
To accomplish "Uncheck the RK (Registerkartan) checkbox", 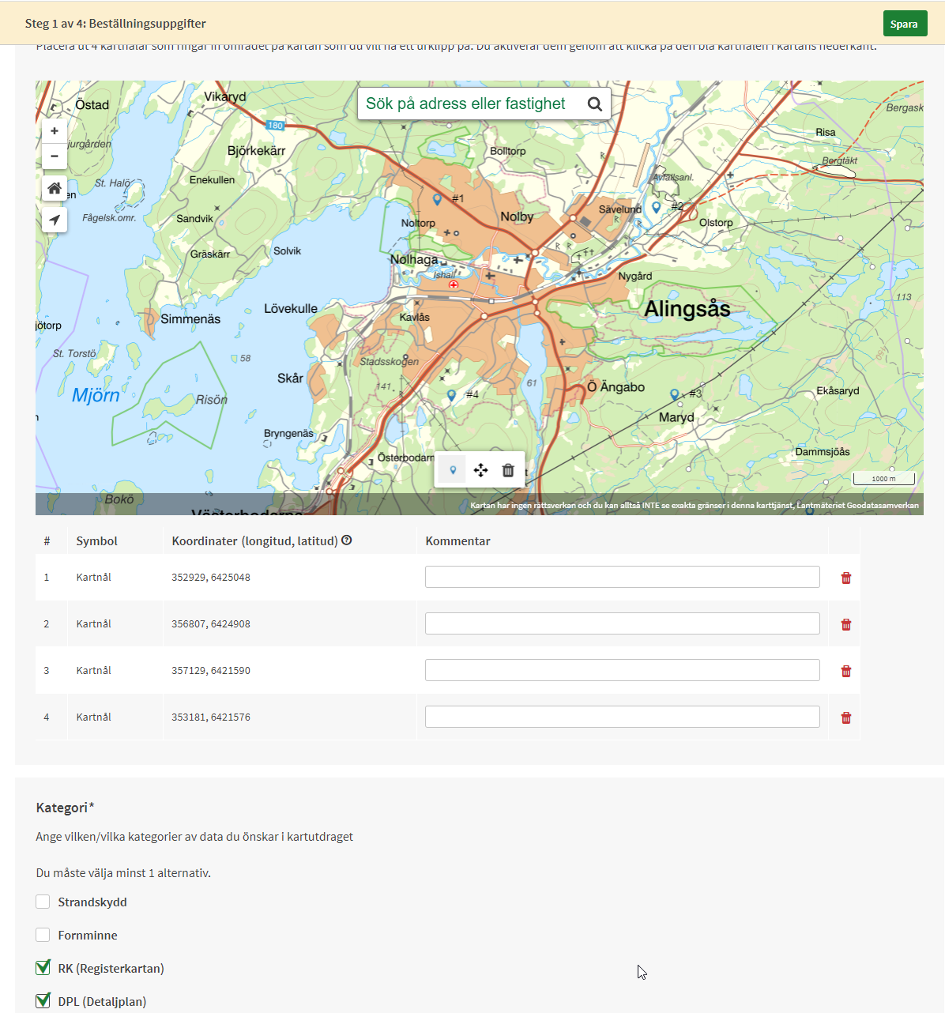I will 43,967.
